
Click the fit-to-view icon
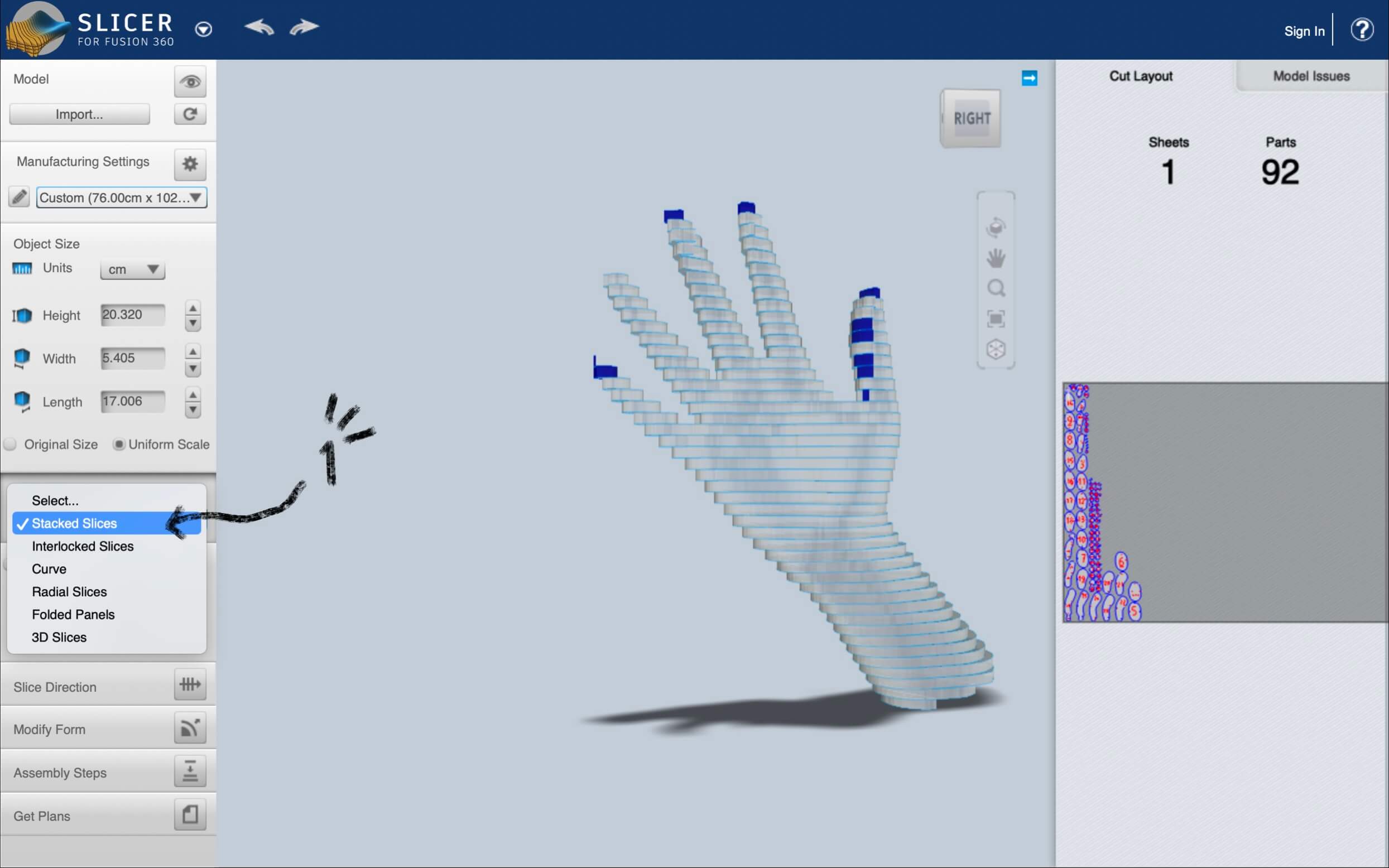[x=996, y=319]
